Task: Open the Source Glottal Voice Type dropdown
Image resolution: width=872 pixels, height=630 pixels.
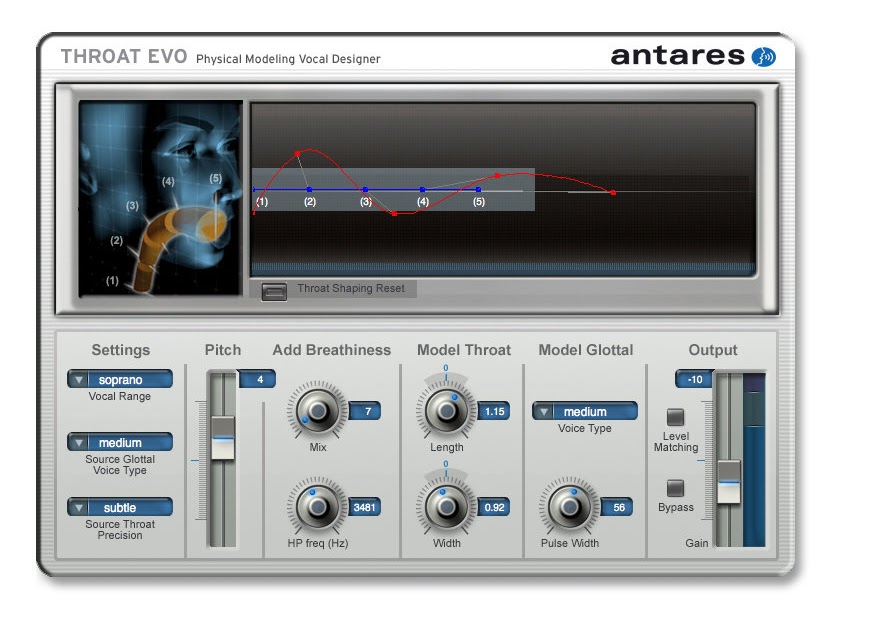Action: click(x=120, y=443)
